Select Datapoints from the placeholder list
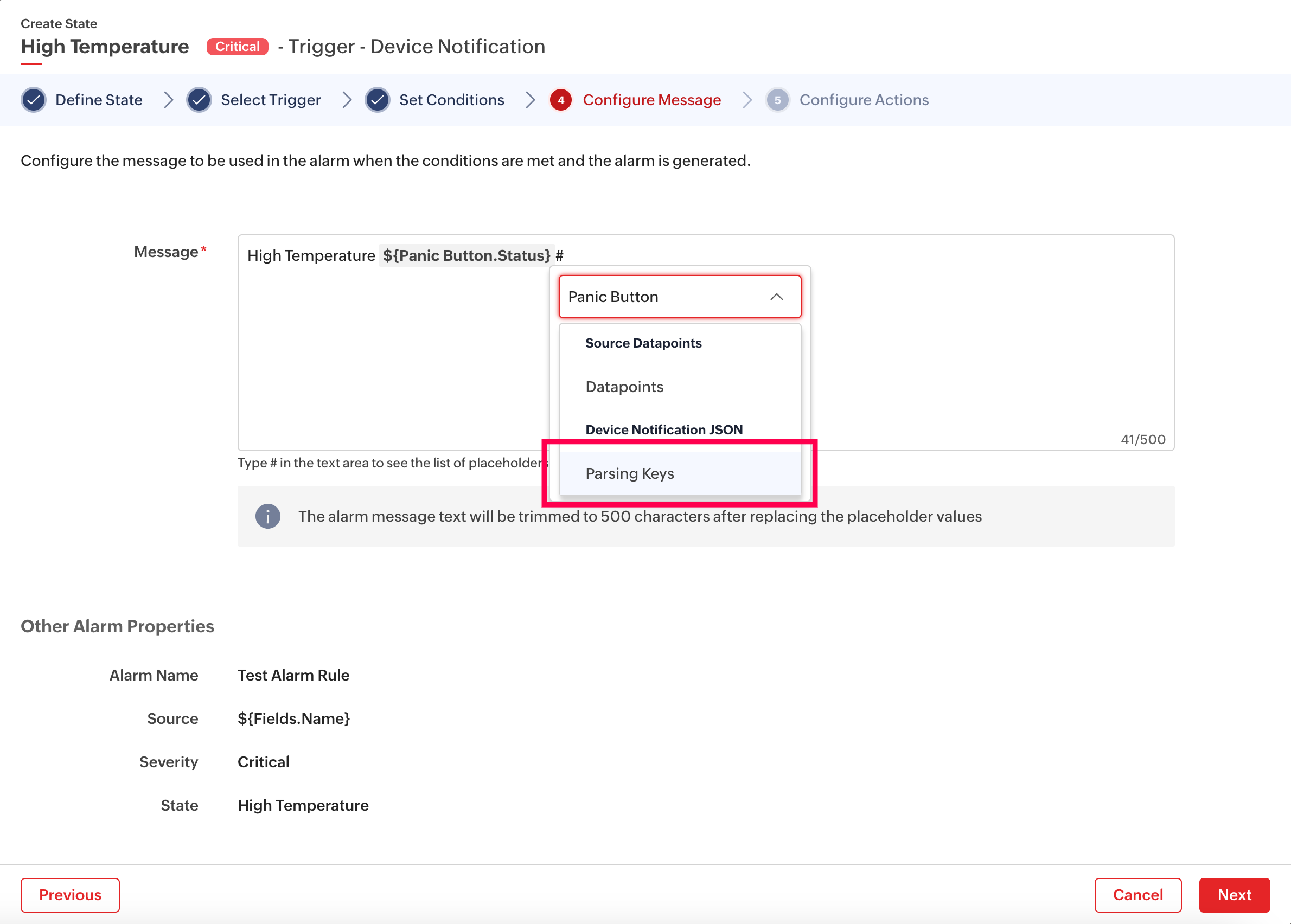This screenshot has height=924, width=1291. 624,387
